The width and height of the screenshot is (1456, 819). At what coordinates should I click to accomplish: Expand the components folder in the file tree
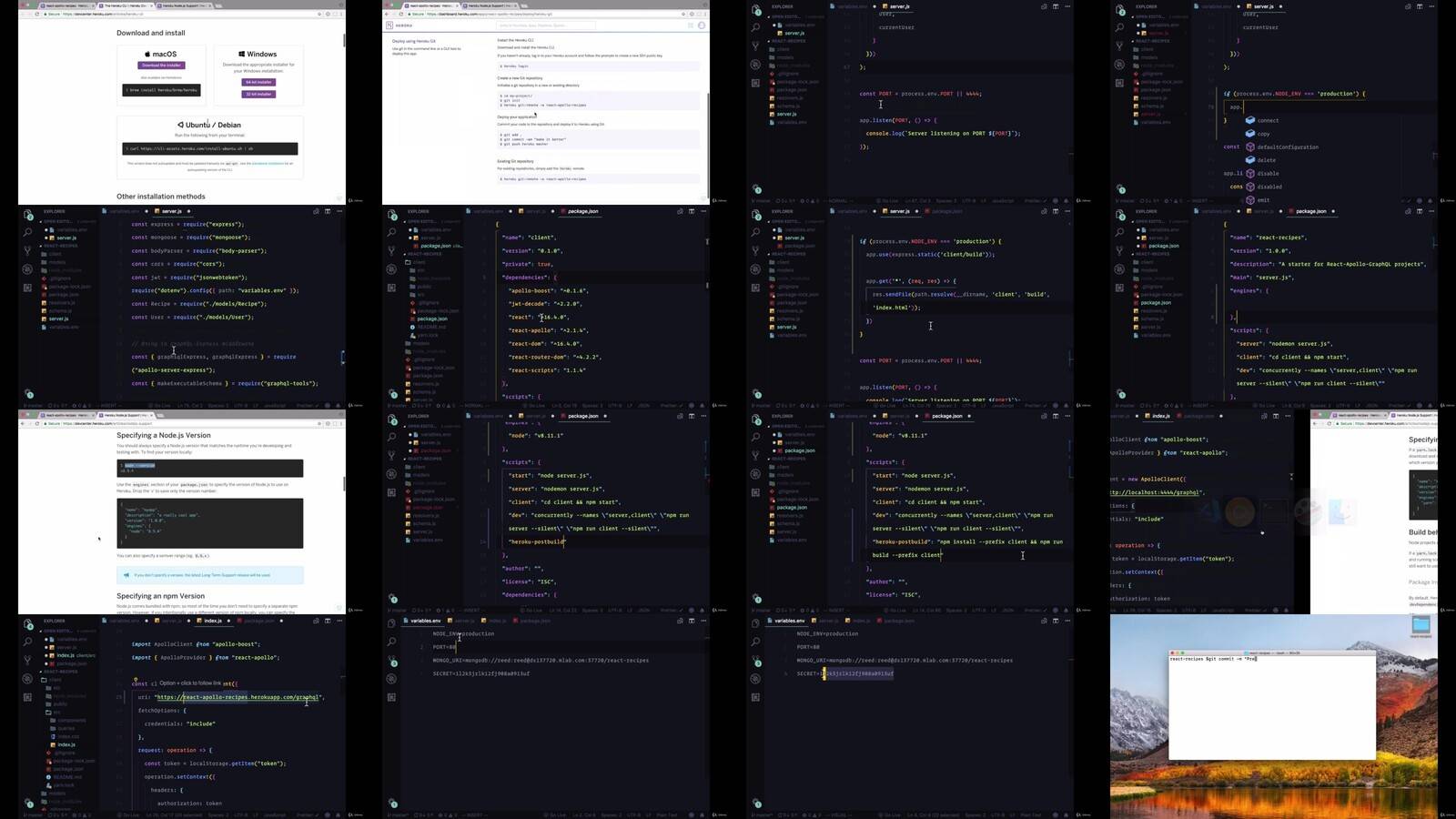pyautogui.click(x=71, y=721)
